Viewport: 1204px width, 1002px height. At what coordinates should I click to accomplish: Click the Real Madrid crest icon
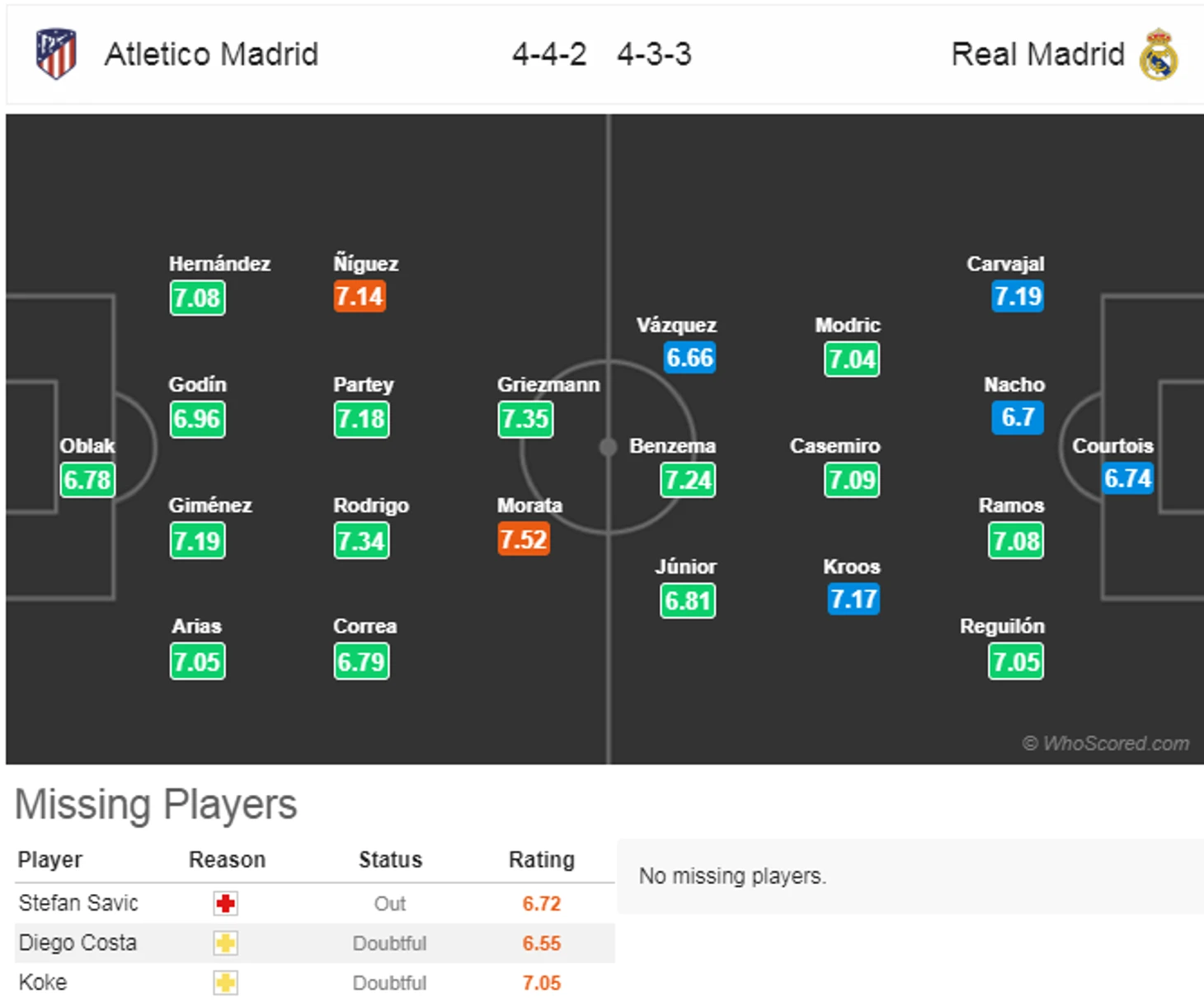coord(1159,54)
